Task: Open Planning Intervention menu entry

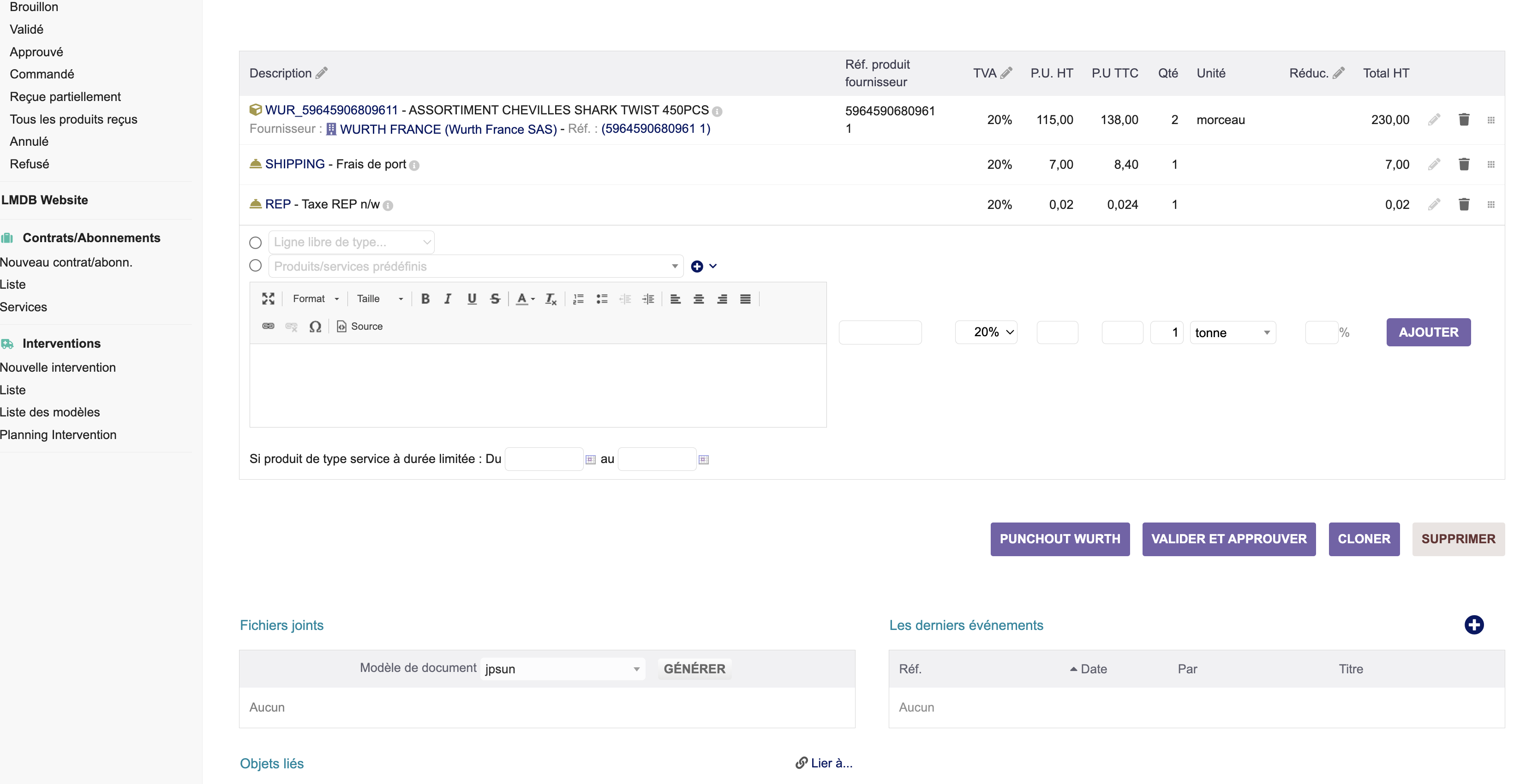Action: point(58,435)
